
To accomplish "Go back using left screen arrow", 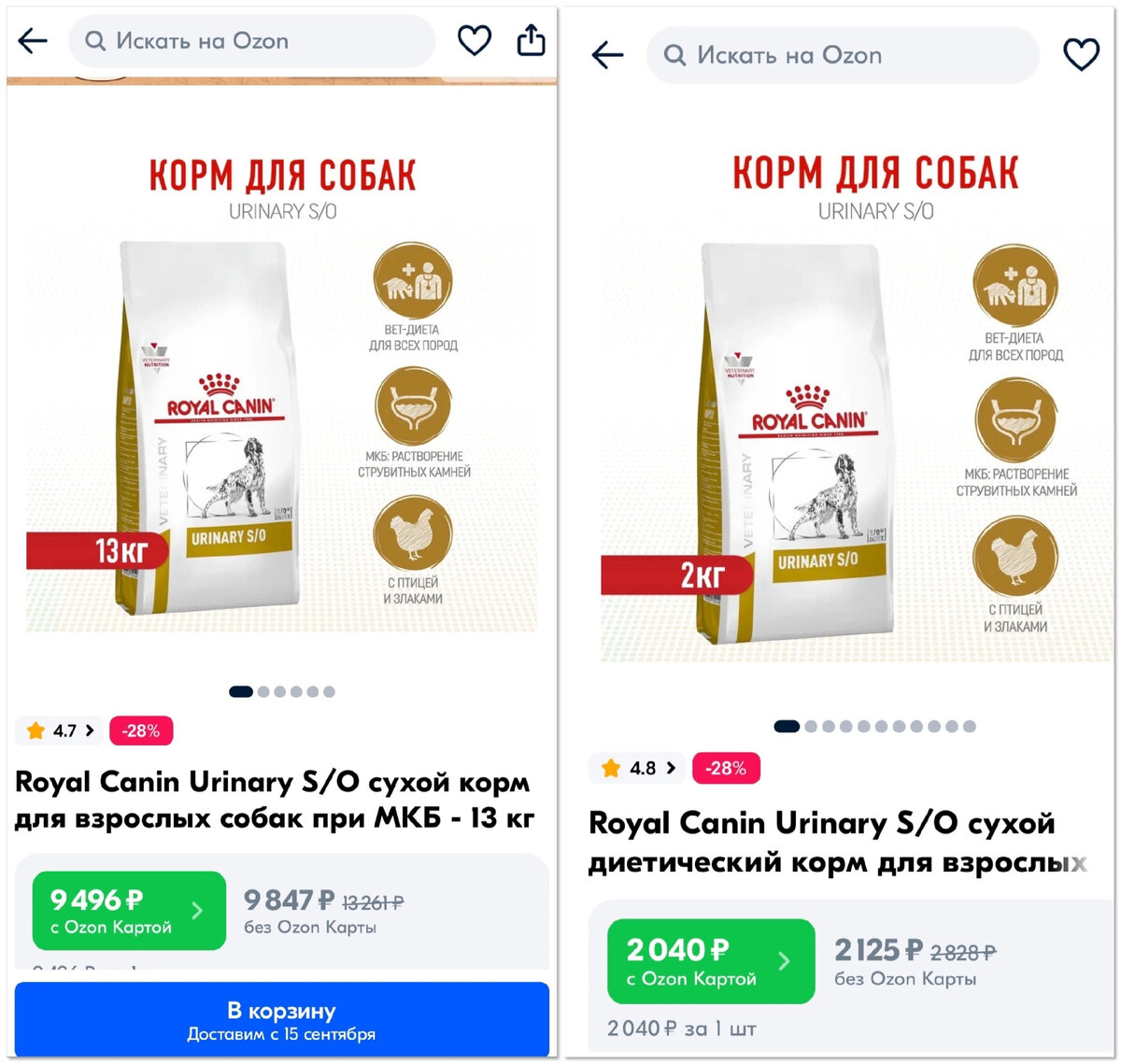I will point(33,40).
